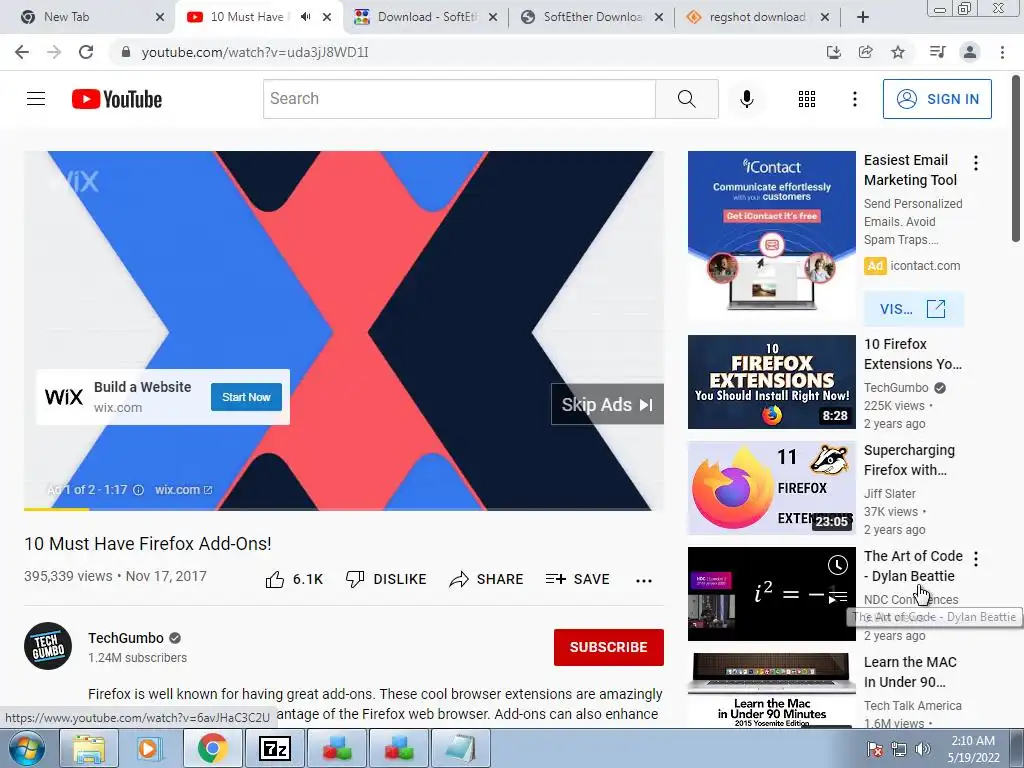Open a new browser tab

click(863, 17)
